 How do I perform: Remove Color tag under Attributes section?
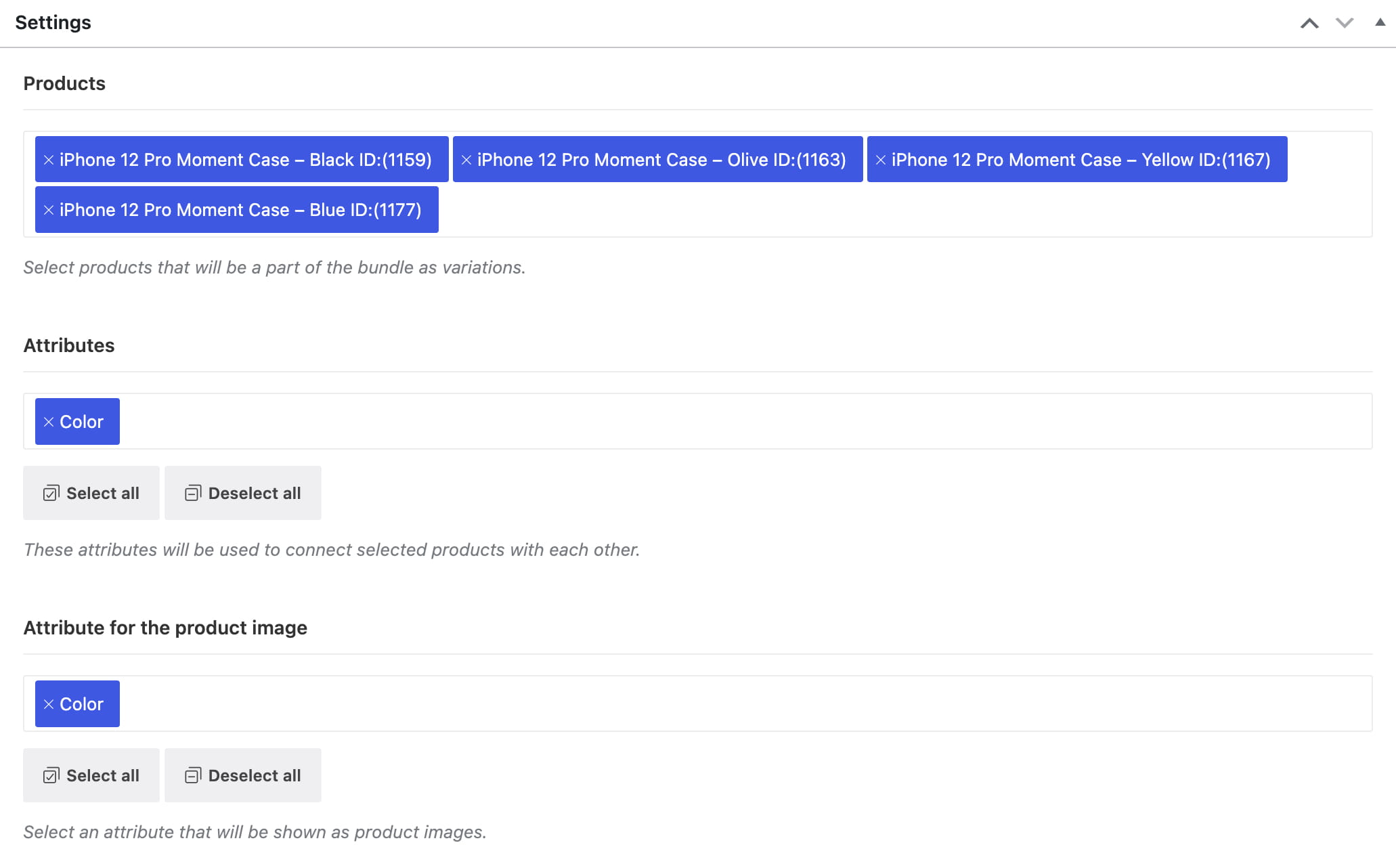tap(49, 422)
